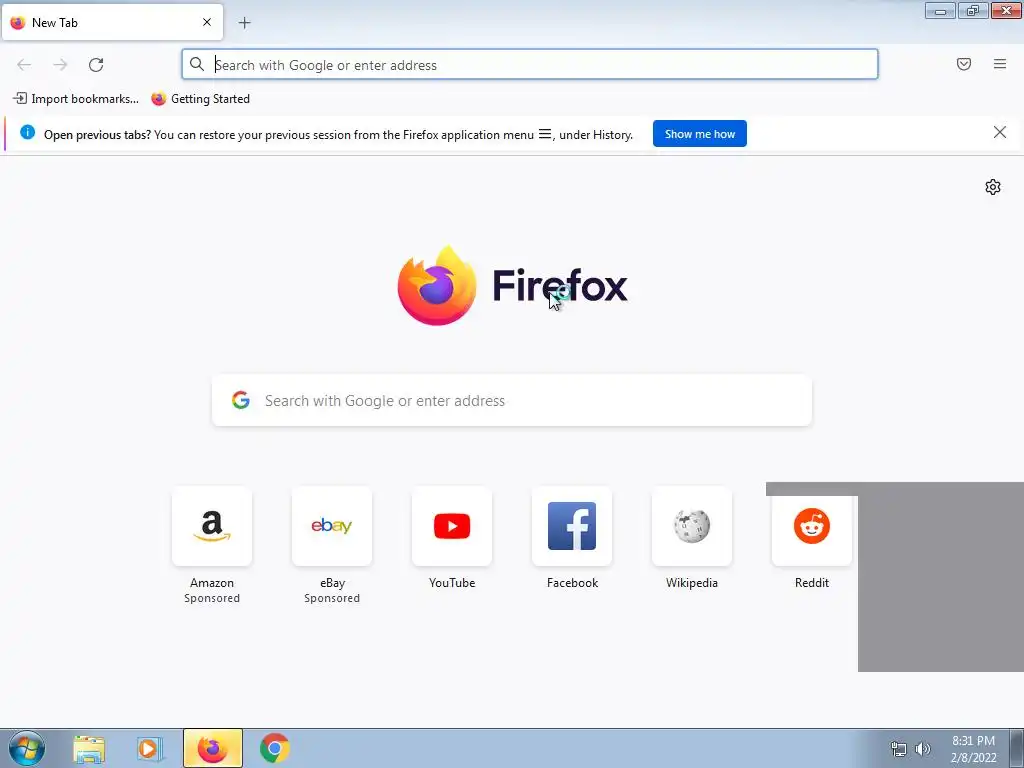Open new tab personalize settings gear
This screenshot has height=768, width=1024.
click(993, 187)
